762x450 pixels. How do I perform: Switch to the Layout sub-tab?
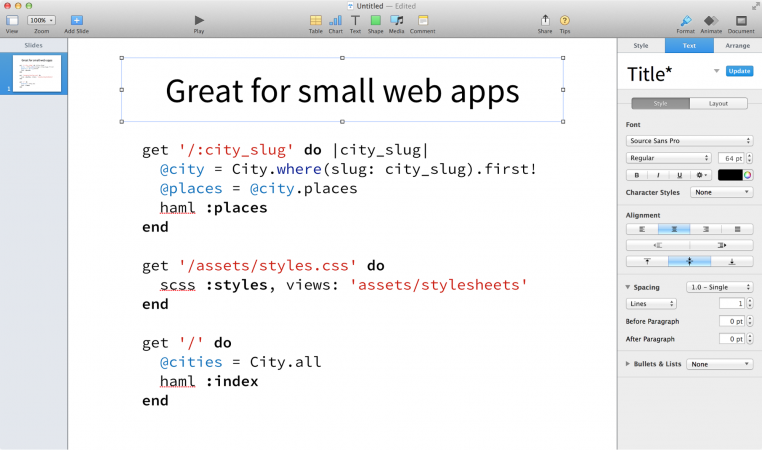718,103
